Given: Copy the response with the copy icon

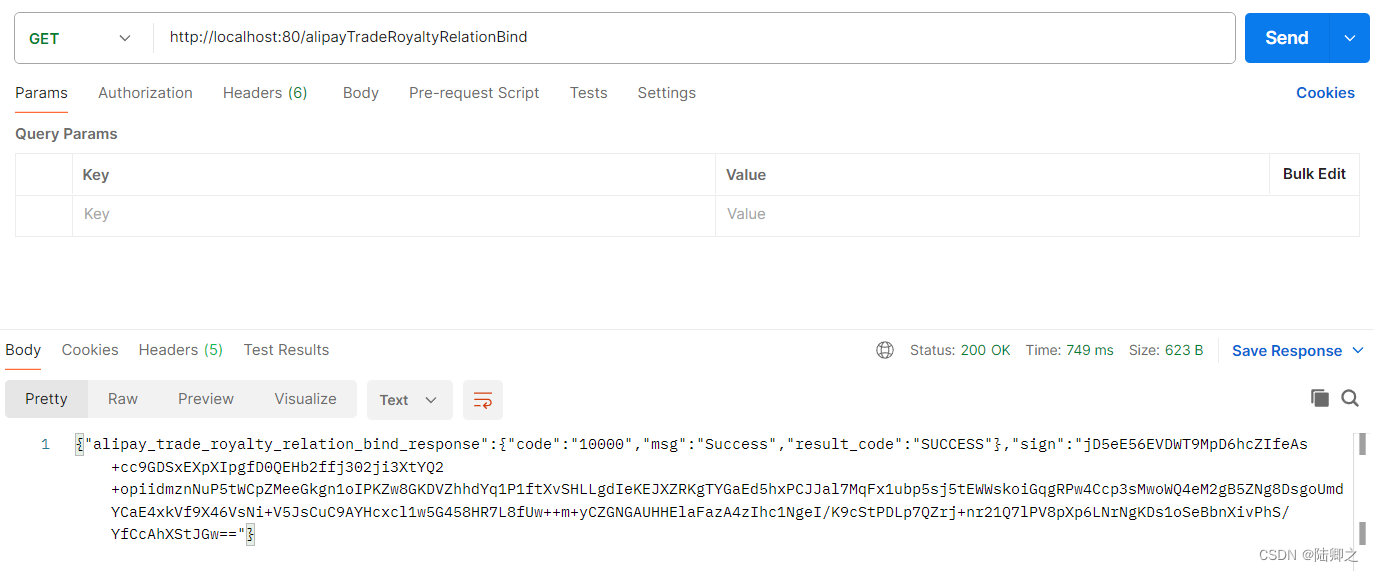Looking at the screenshot, I should pyautogui.click(x=1320, y=398).
